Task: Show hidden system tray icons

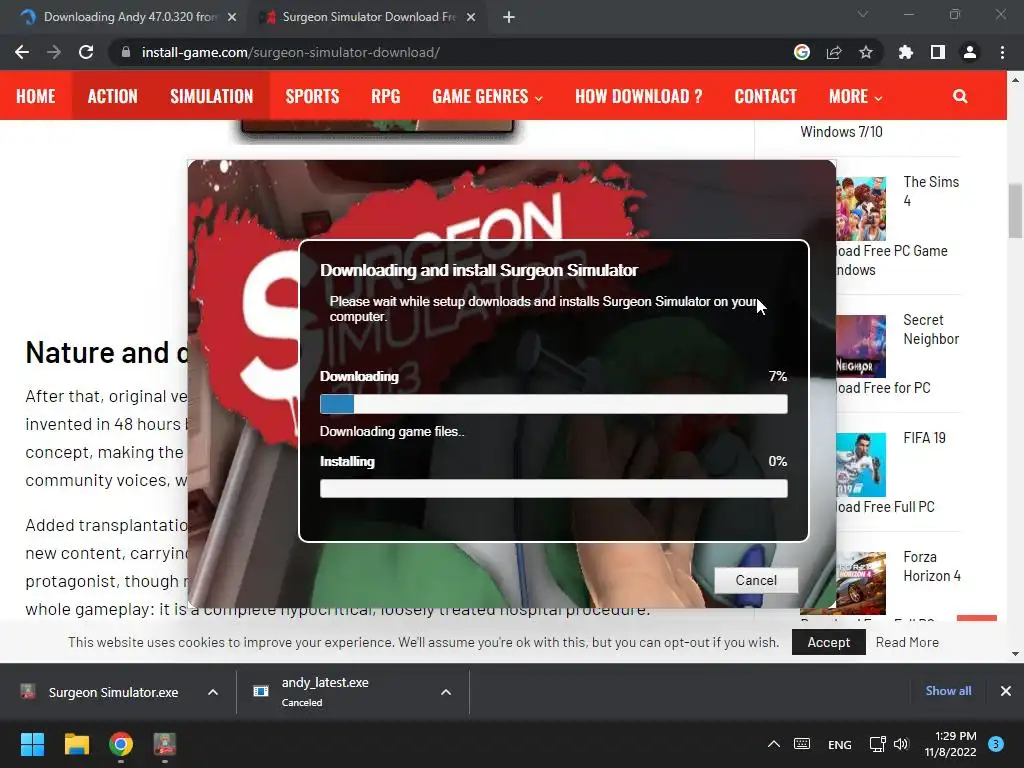Action: (x=774, y=744)
